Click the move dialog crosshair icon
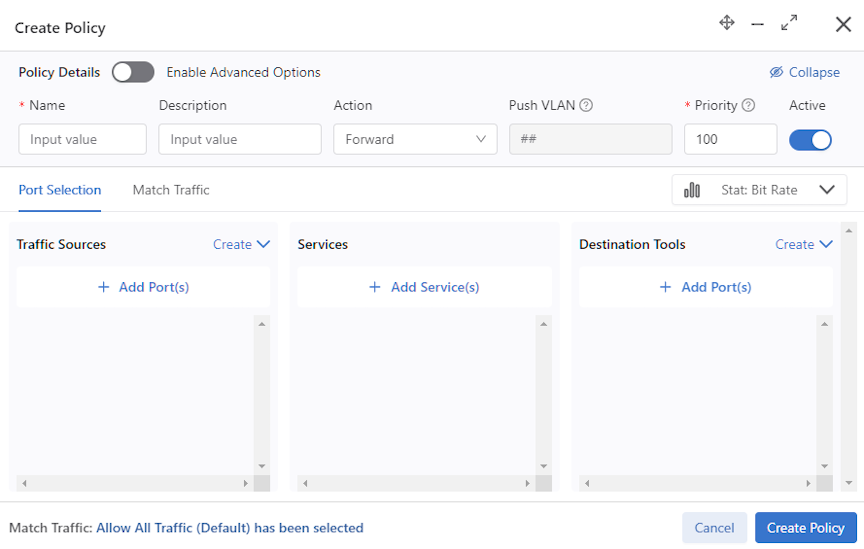This screenshot has height=549, width=864. click(727, 23)
